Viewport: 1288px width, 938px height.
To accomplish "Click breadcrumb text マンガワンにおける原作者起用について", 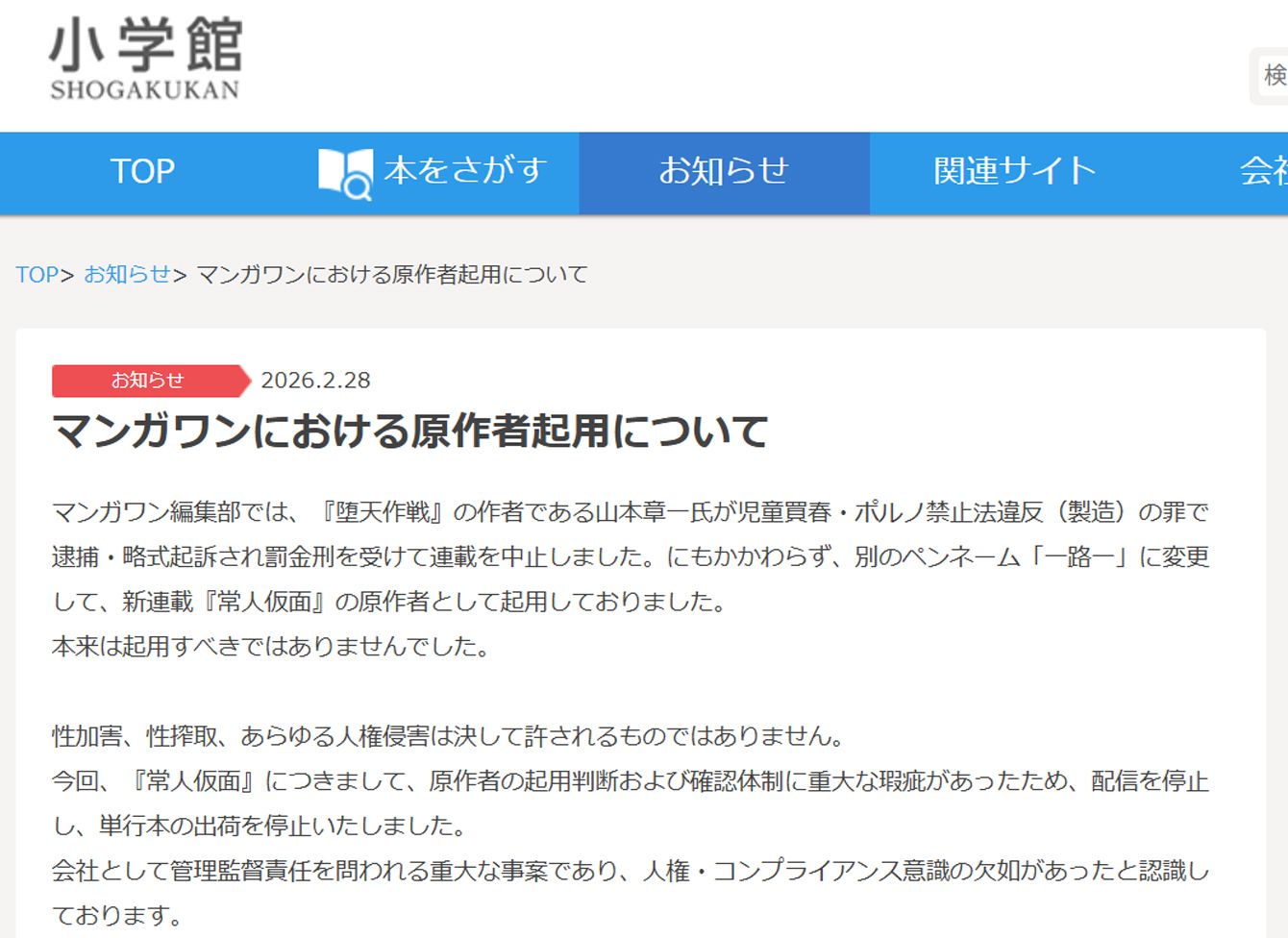I will [392, 275].
